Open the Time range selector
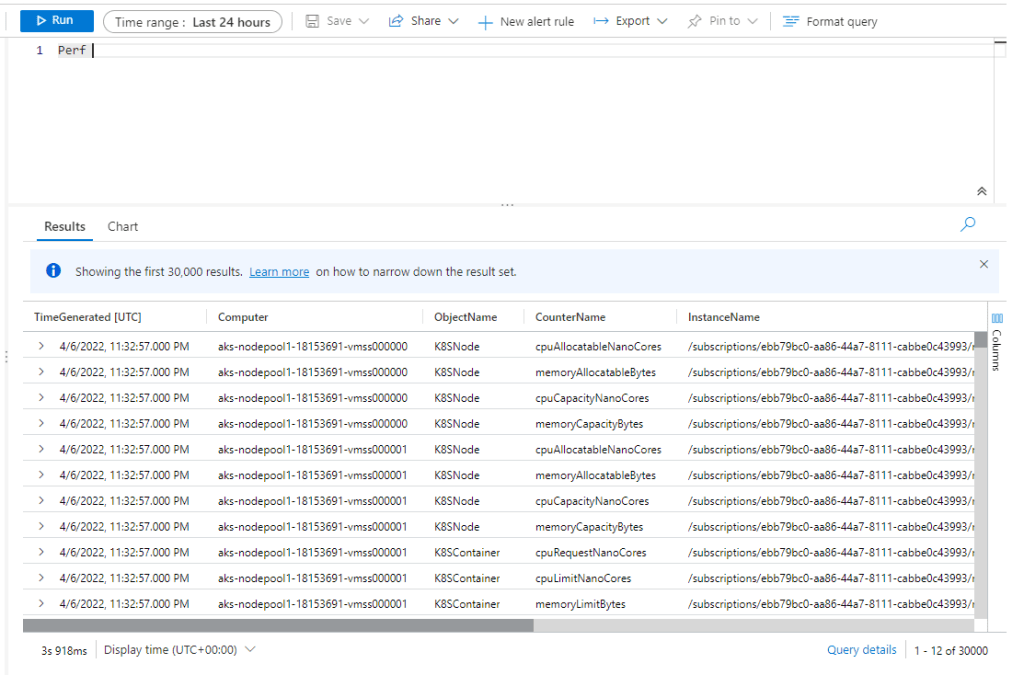This screenshot has width=1024, height=675. pyautogui.click(x=192, y=22)
